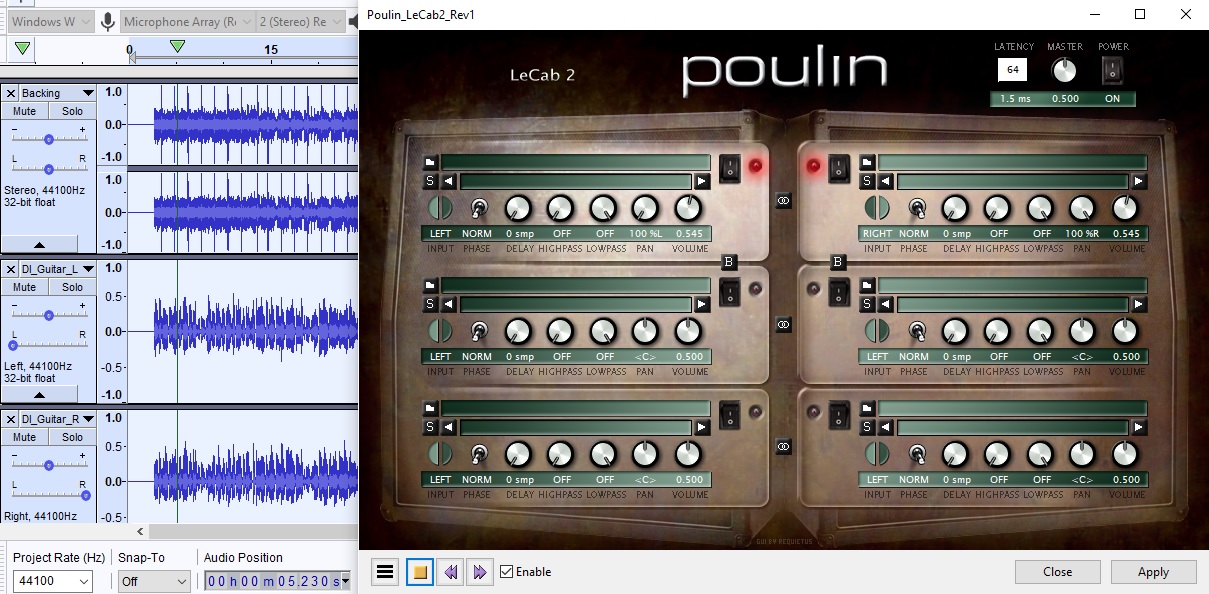This screenshot has width=1209, height=594.
Task: Open the IR file browser in top-left cabinet slot
Action: point(430,163)
